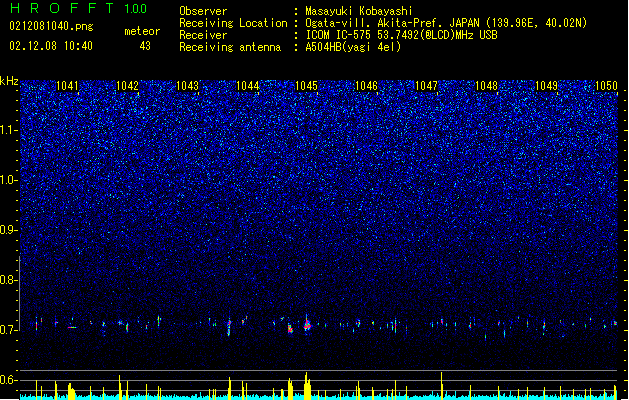Click the 1050 time axis marker
The width and height of the screenshot is (629, 400).
[606, 86]
